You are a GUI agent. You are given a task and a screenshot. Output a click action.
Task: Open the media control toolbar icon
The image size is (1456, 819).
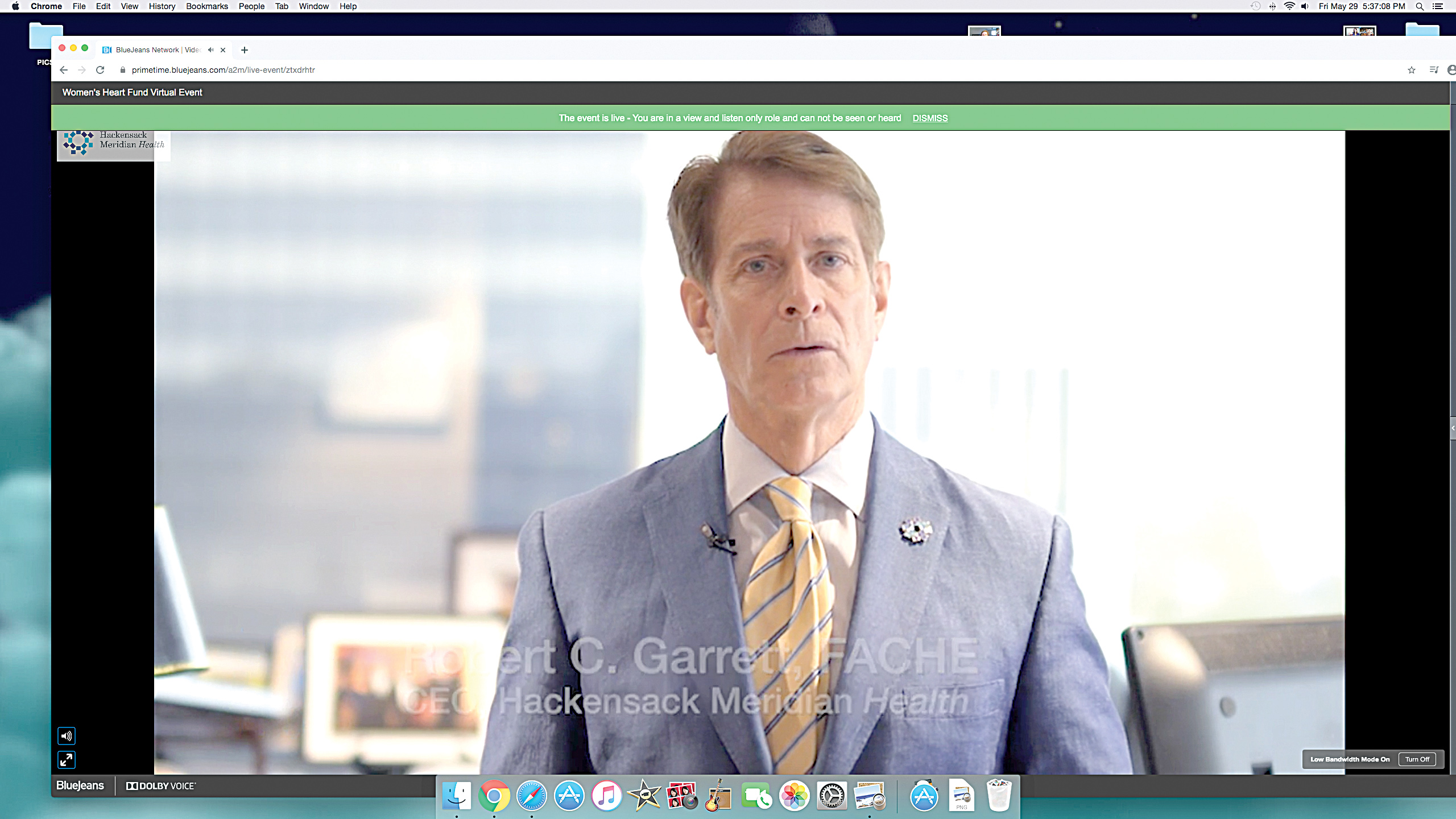(x=1434, y=70)
